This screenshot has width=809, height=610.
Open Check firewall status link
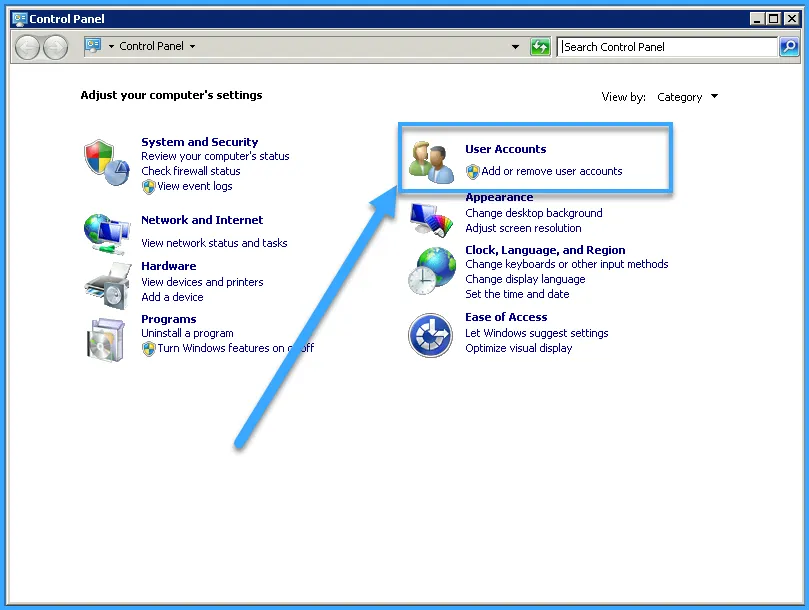(x=190, y=171)
